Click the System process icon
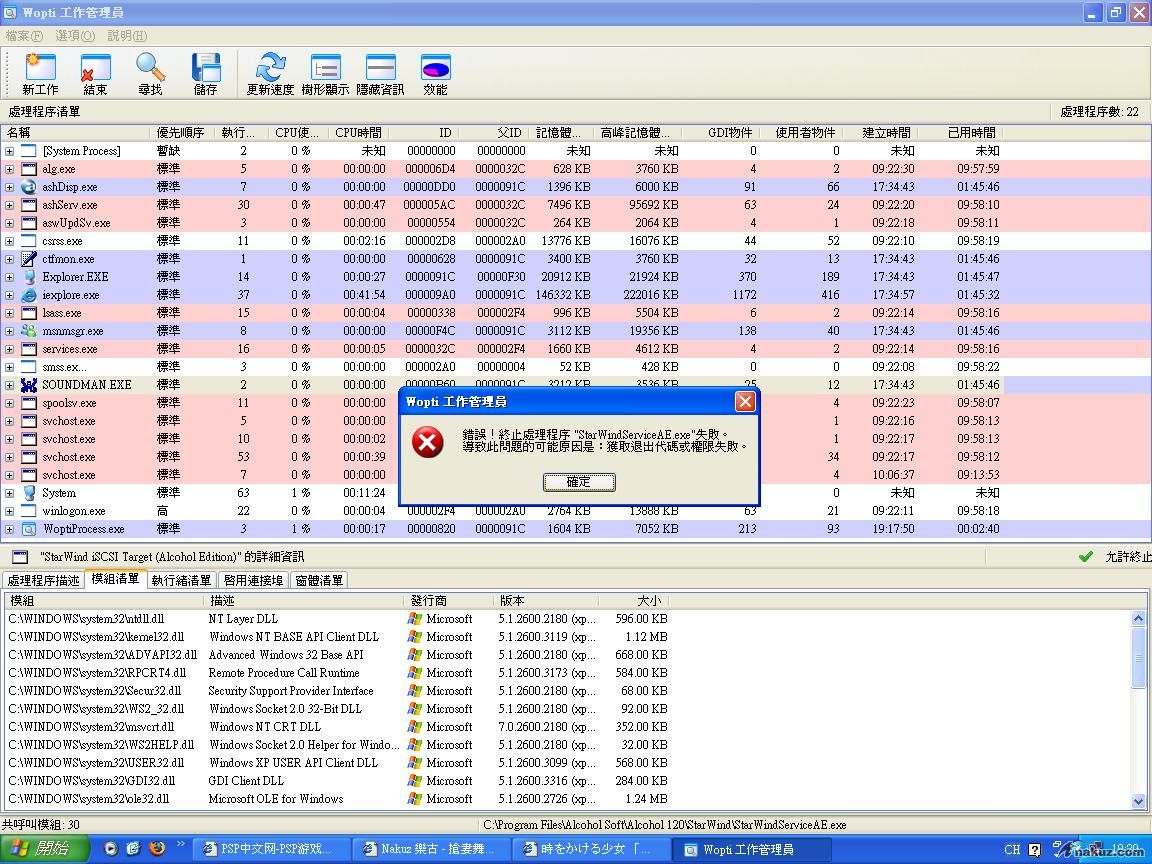This screenshot has height=864, width=1152. [29, 492]
